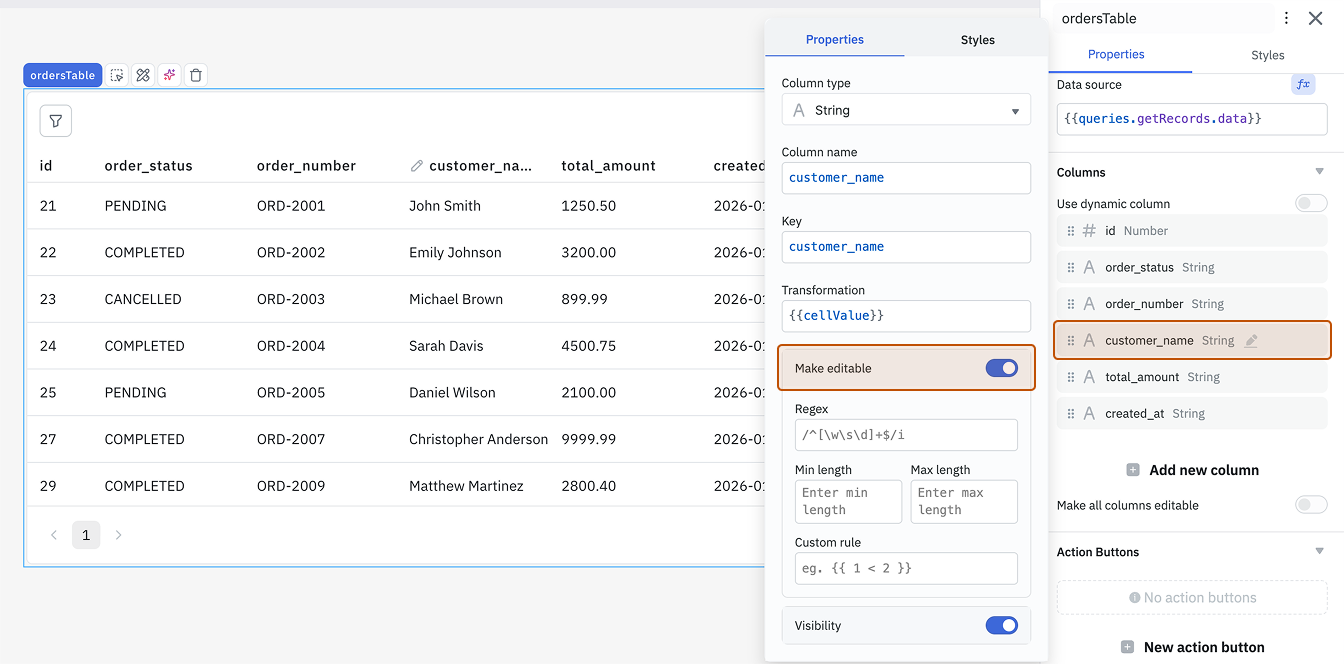This screenshot has width=1344, height=664.
Task: Select the trash icon to delete ordersTable
Action: click(195, 74)
